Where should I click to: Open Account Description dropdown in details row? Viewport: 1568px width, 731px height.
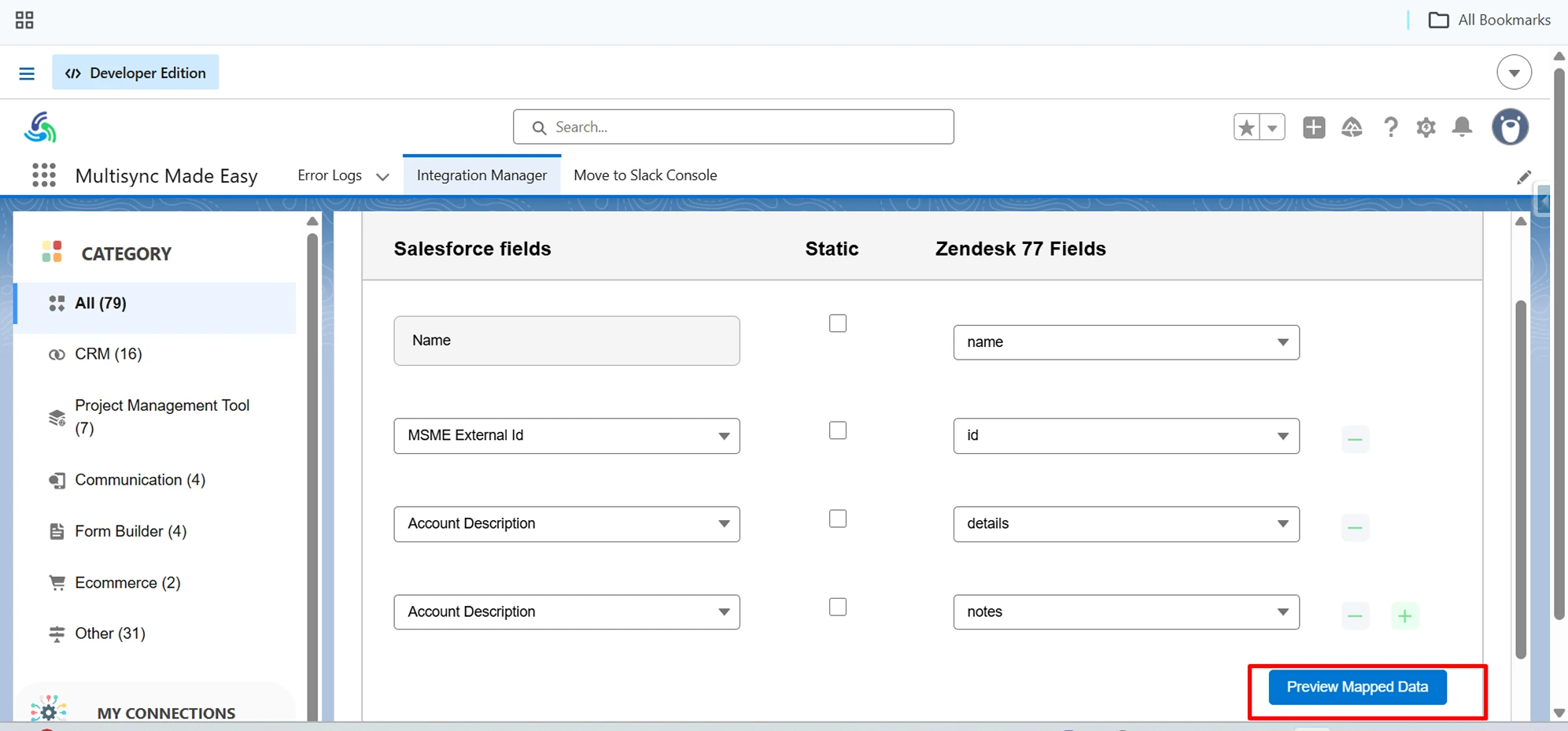(x=566, y=524)
